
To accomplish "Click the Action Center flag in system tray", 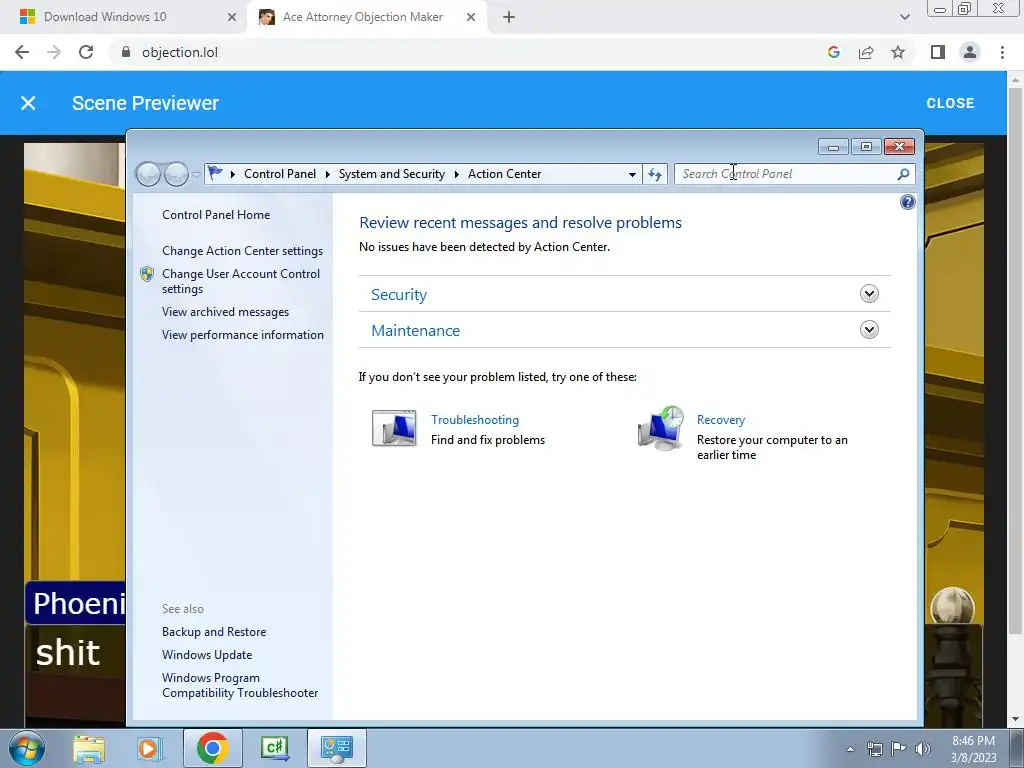I will [x=899, y=749].
